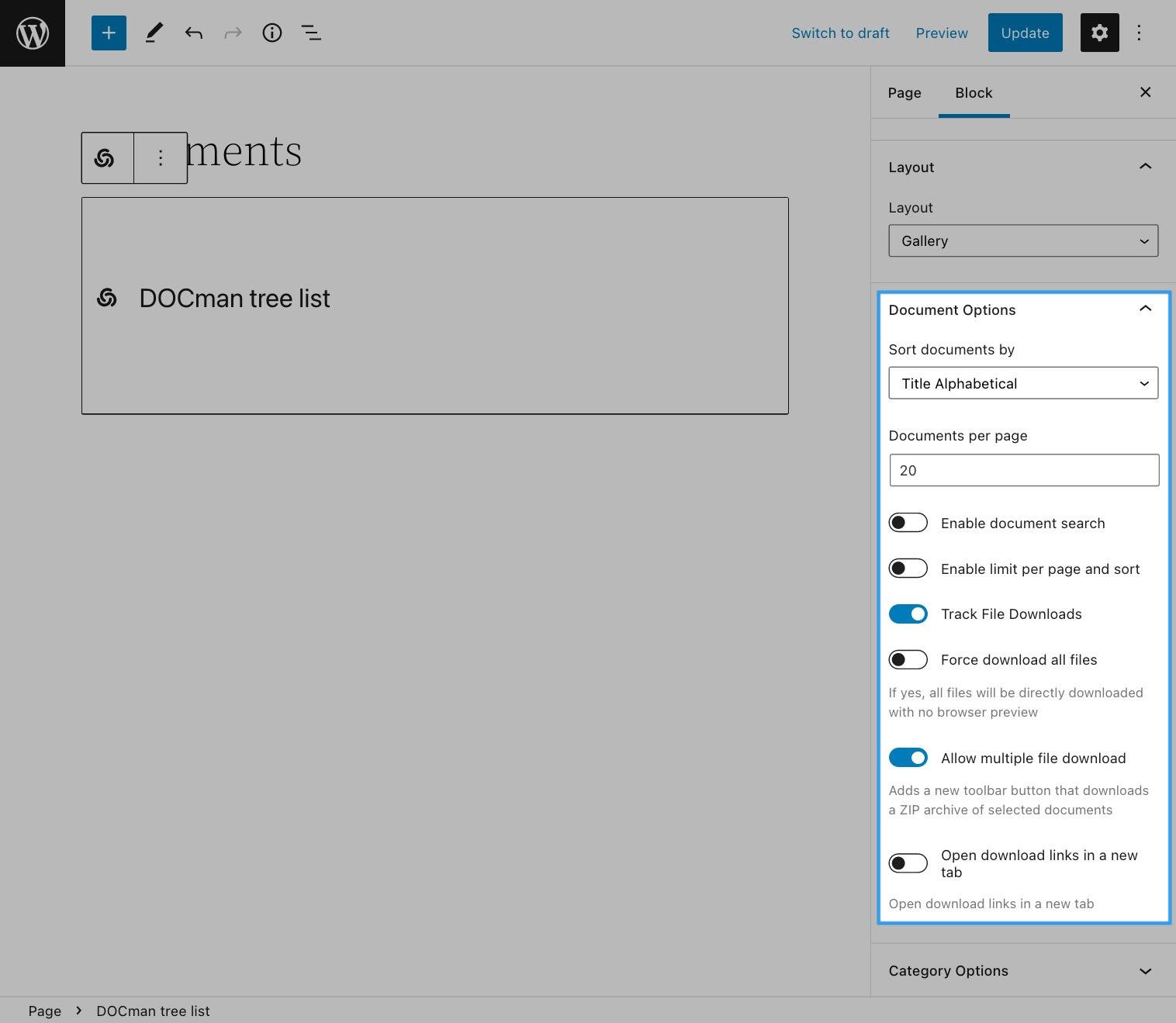1176x1023 pixels.
Task: Turn on Force download all files
Action: click(x=908, y=660)
